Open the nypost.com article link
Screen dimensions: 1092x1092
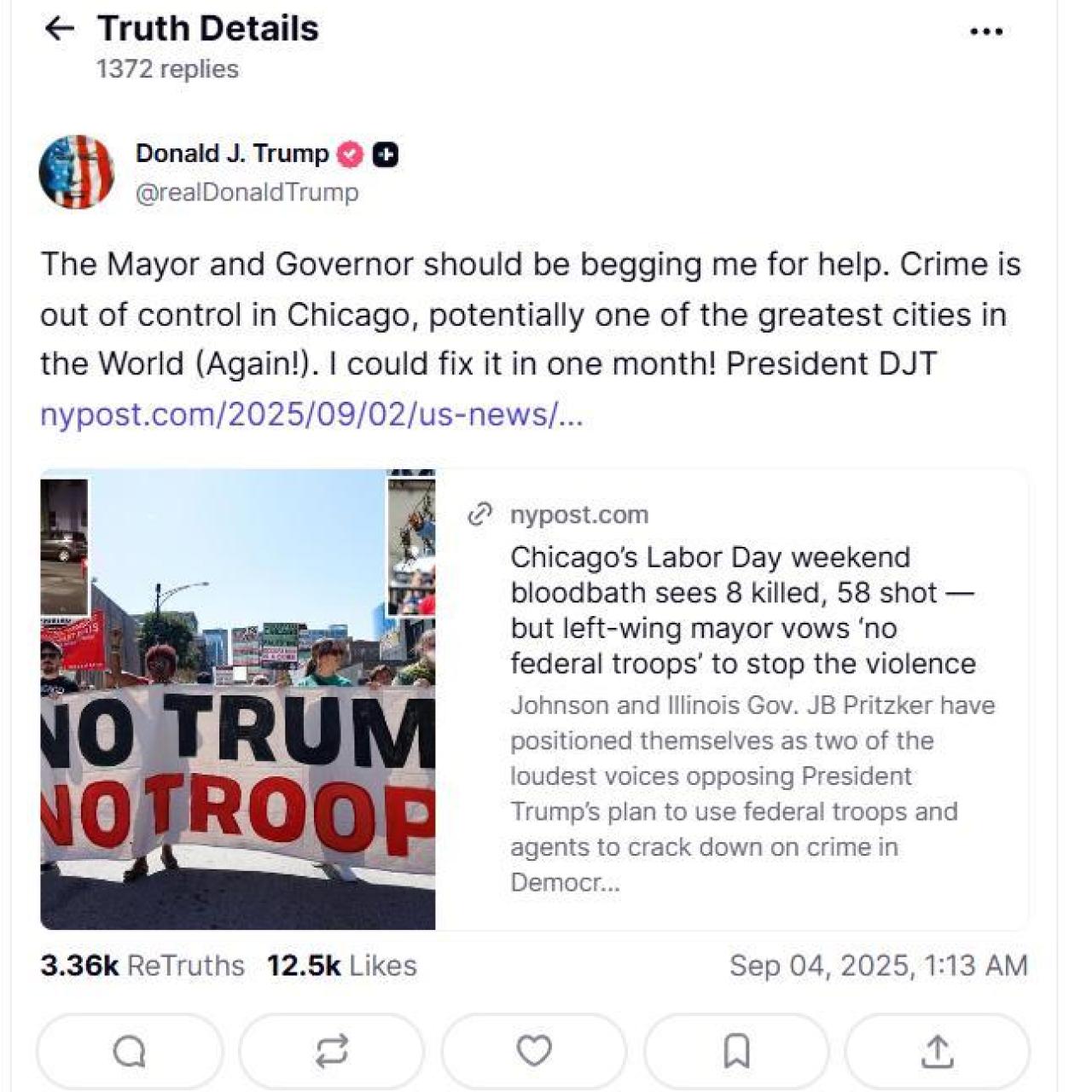[x=312, y=415]
